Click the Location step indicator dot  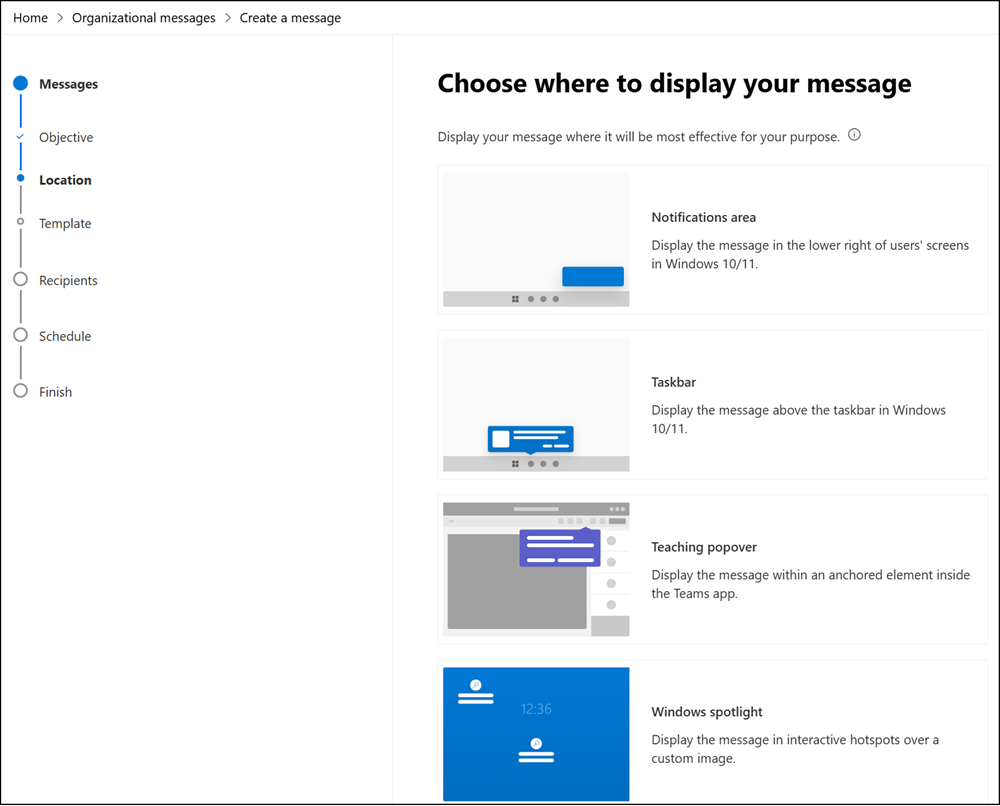pos(21,179)
